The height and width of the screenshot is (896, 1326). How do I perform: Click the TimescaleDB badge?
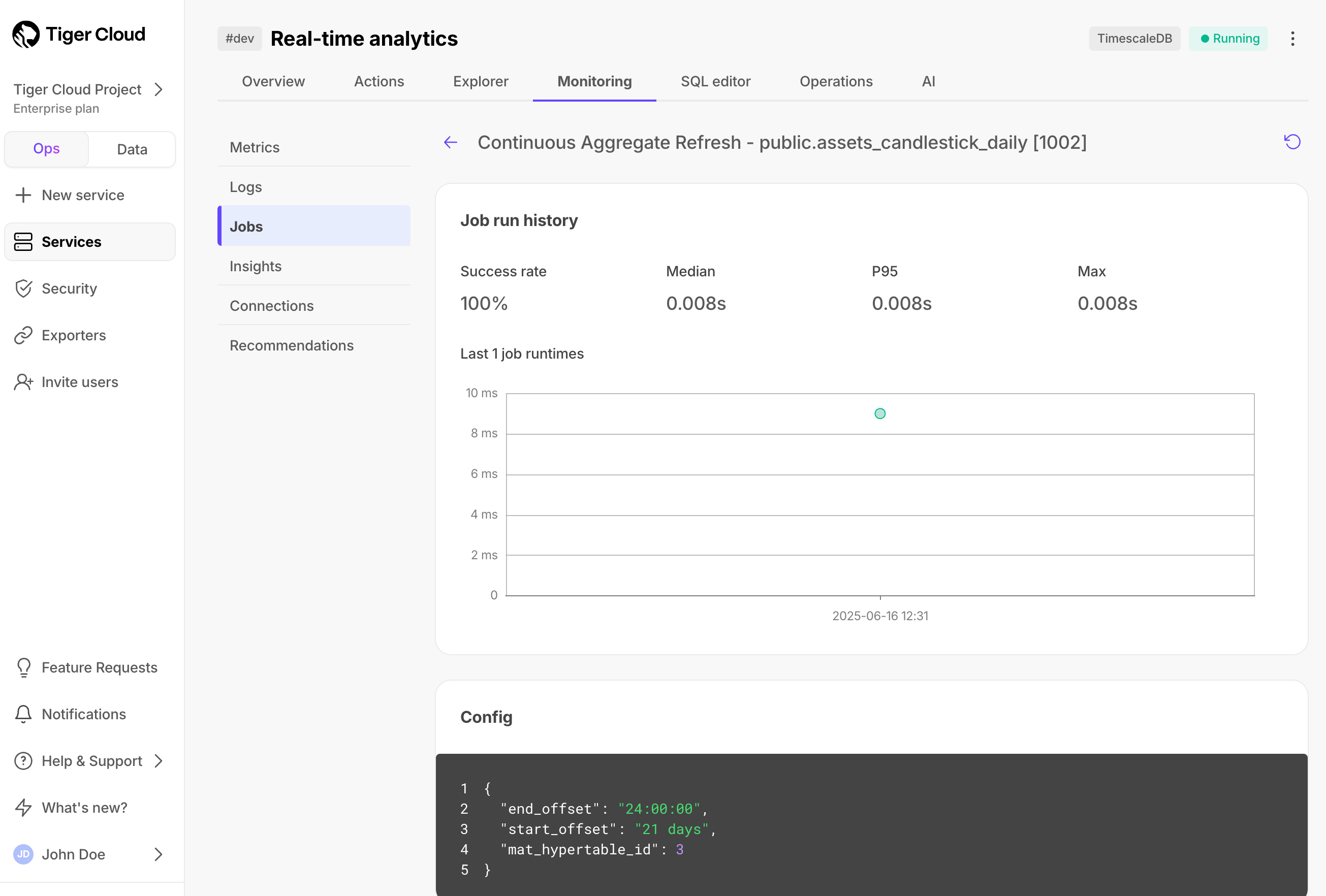pos(1134,38)
